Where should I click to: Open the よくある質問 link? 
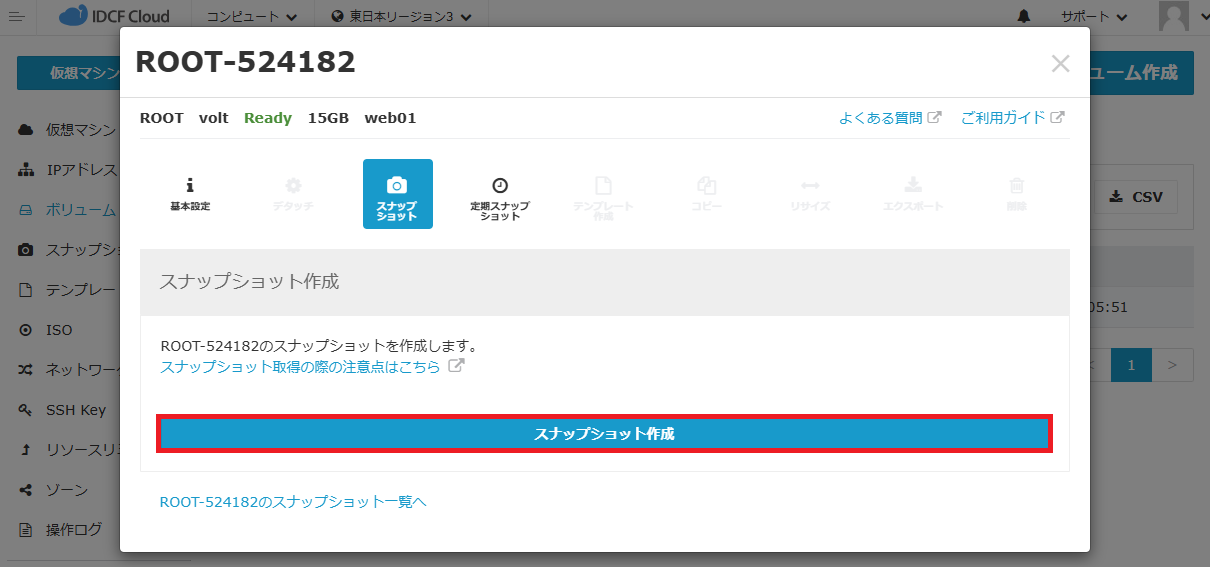(x=881, y=118)
